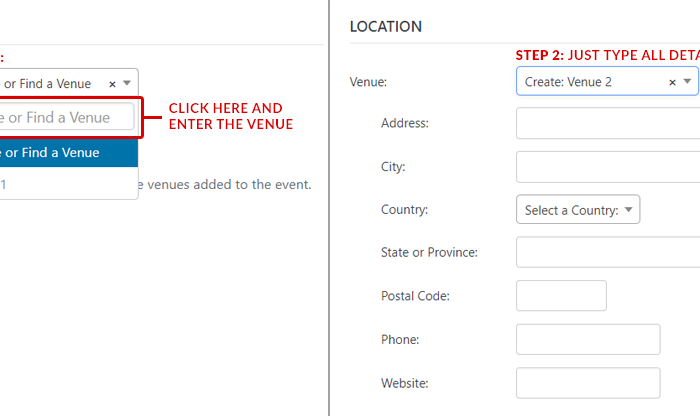Click the Create: Venue 2 select box
This screenshot has width=700, height=416.
(x=590, y=82)
